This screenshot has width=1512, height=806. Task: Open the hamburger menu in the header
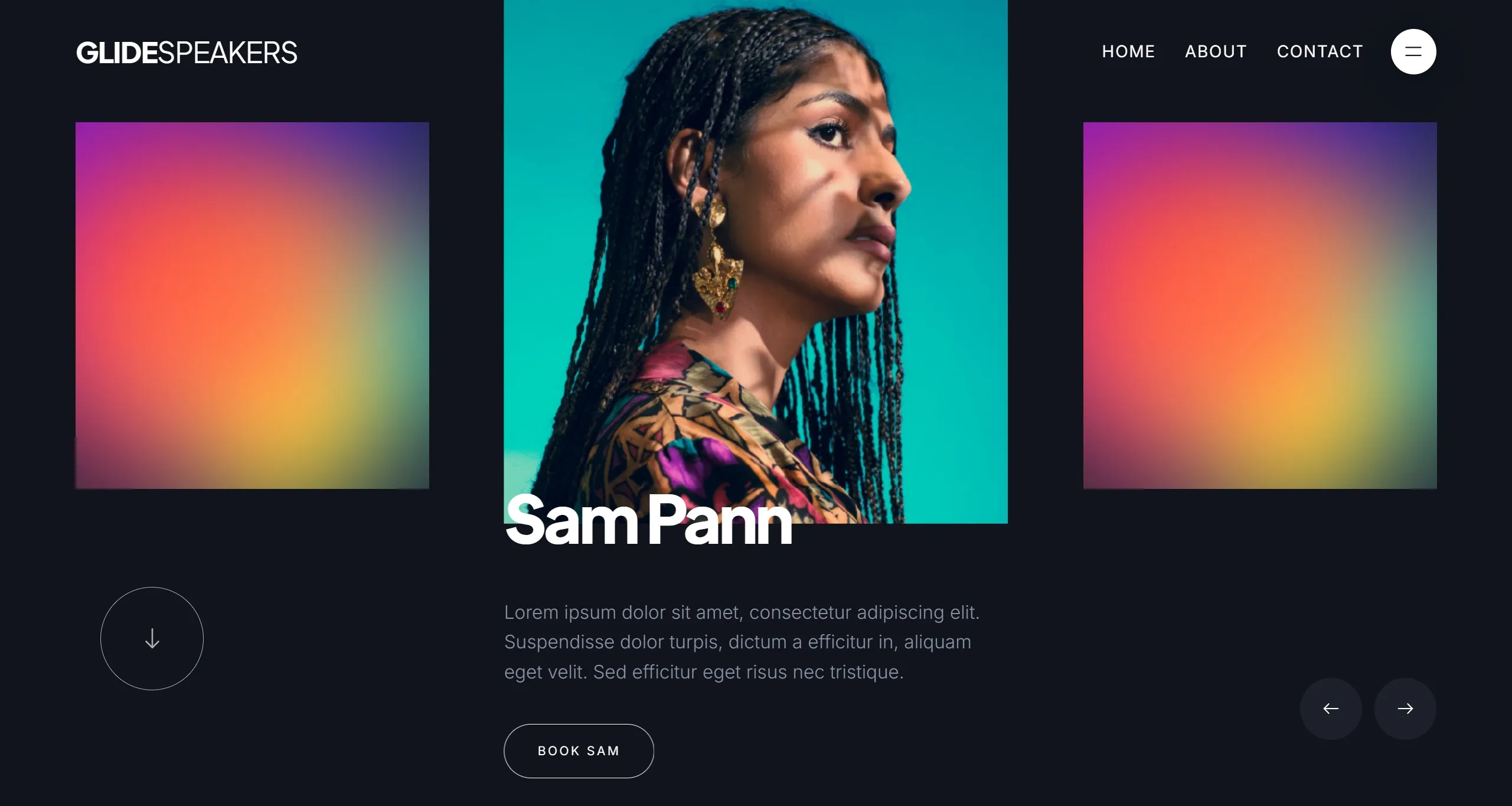[x=1413, y=51]
